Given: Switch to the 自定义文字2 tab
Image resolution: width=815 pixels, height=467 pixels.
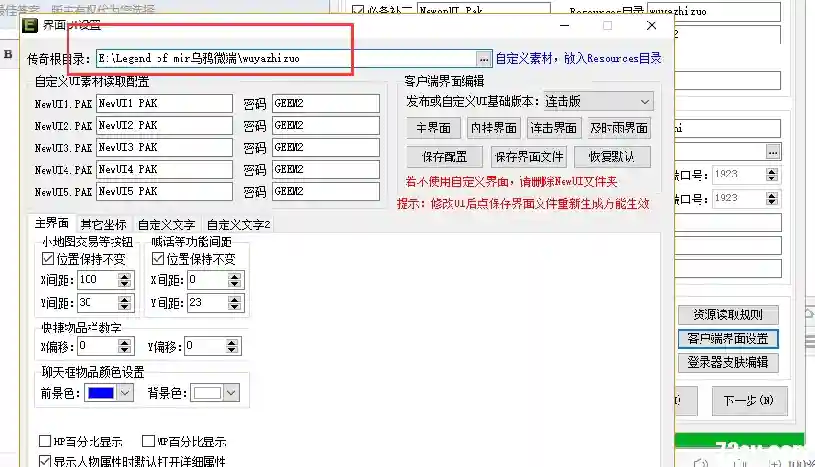Looking at the screenshot, I should pos(239,225).
